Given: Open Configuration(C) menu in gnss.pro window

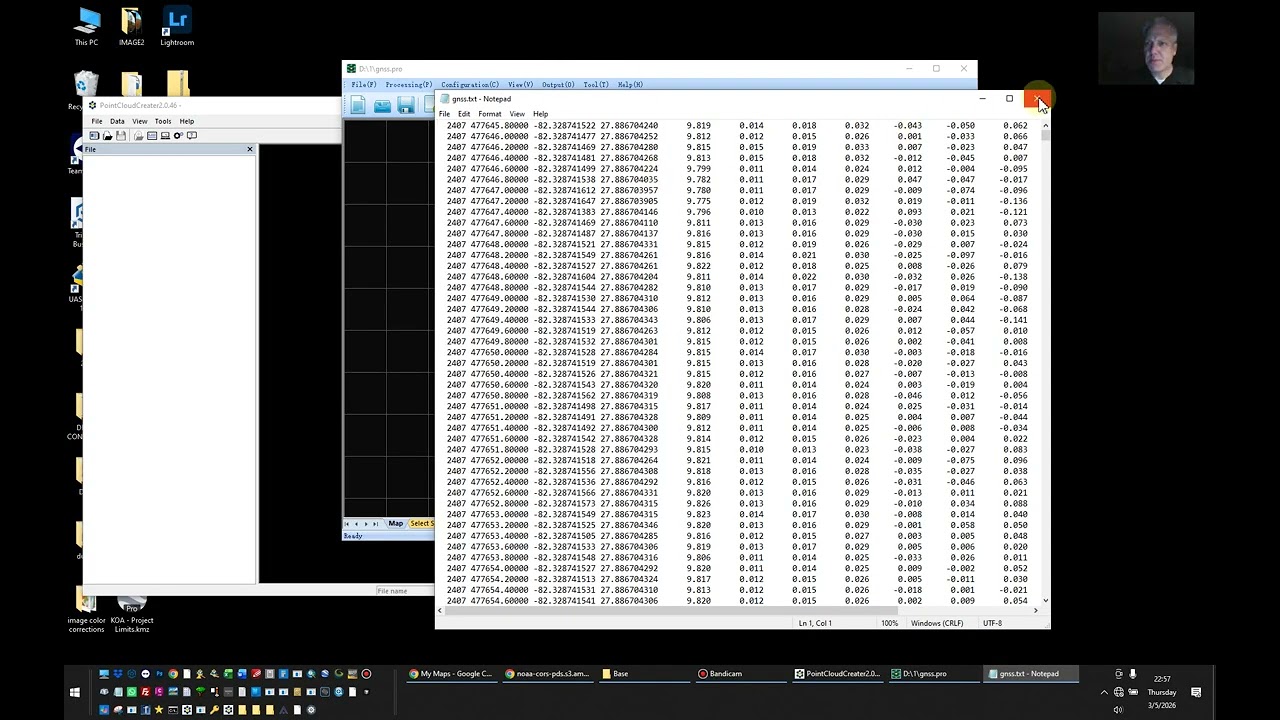Looking at the screenshot, I should pos(470,85).
